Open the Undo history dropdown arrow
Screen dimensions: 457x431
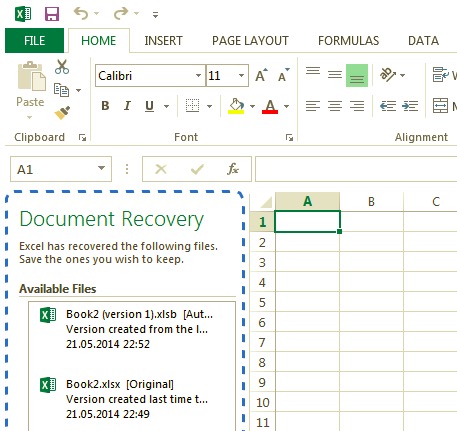[97, 14]
